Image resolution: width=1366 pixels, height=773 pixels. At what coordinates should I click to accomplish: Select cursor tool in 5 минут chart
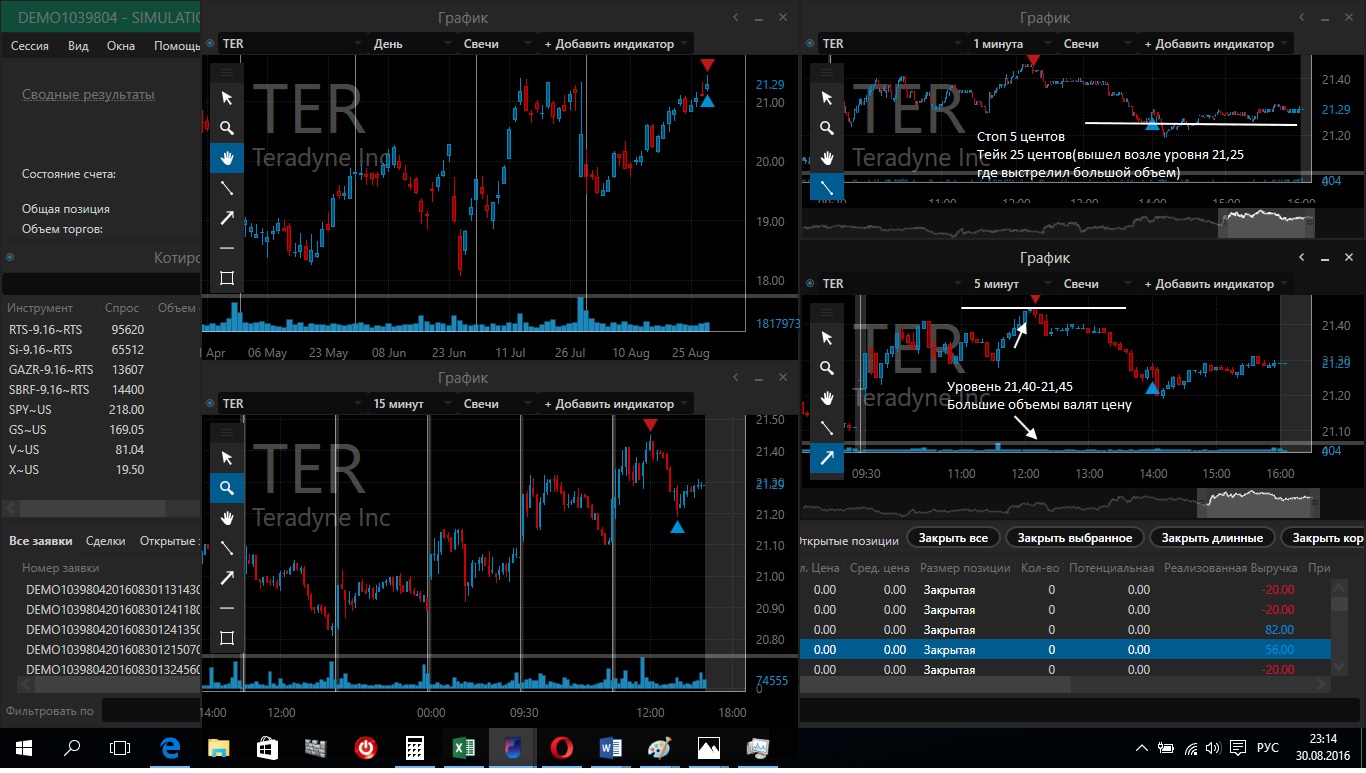827,338
